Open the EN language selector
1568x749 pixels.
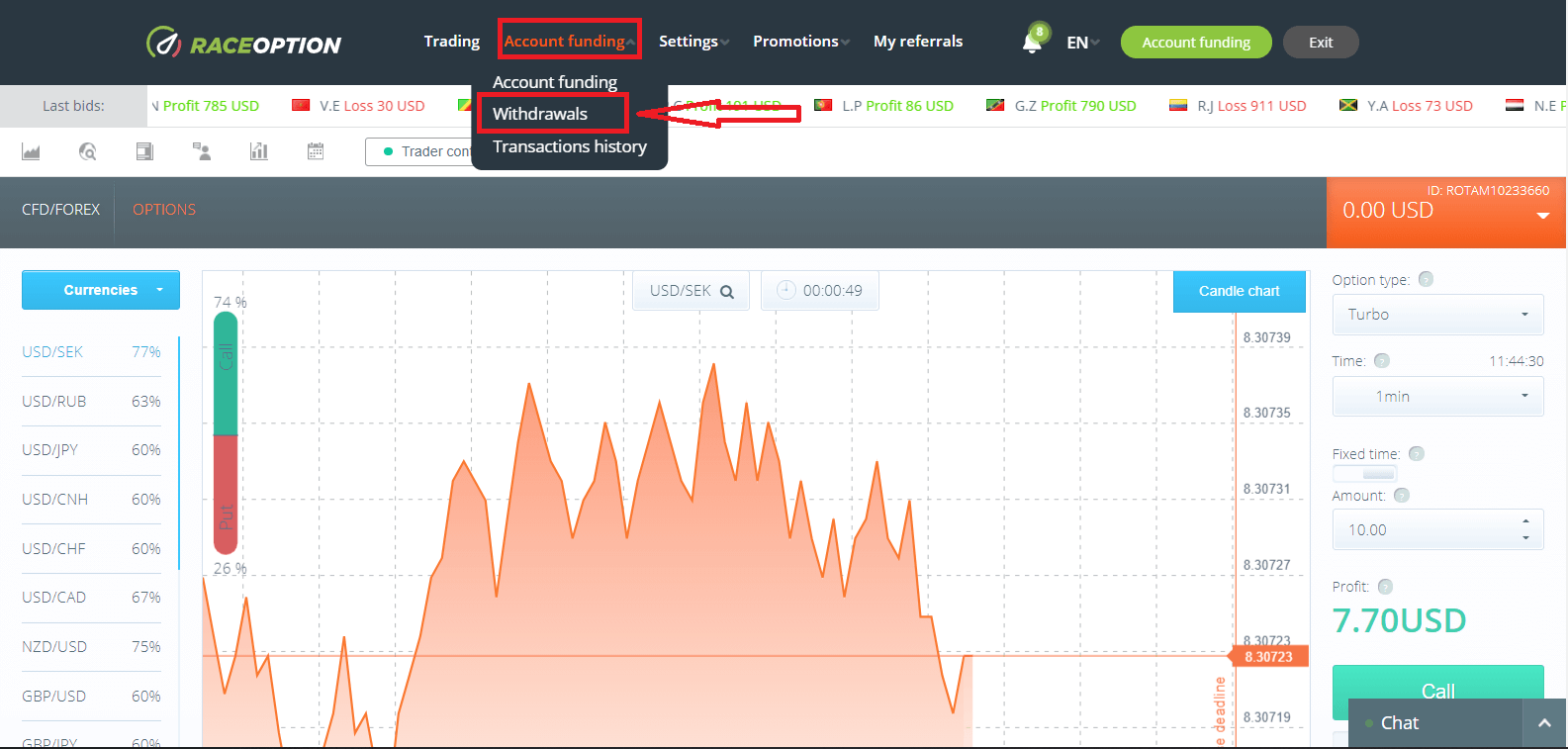tap(1082, 43)
